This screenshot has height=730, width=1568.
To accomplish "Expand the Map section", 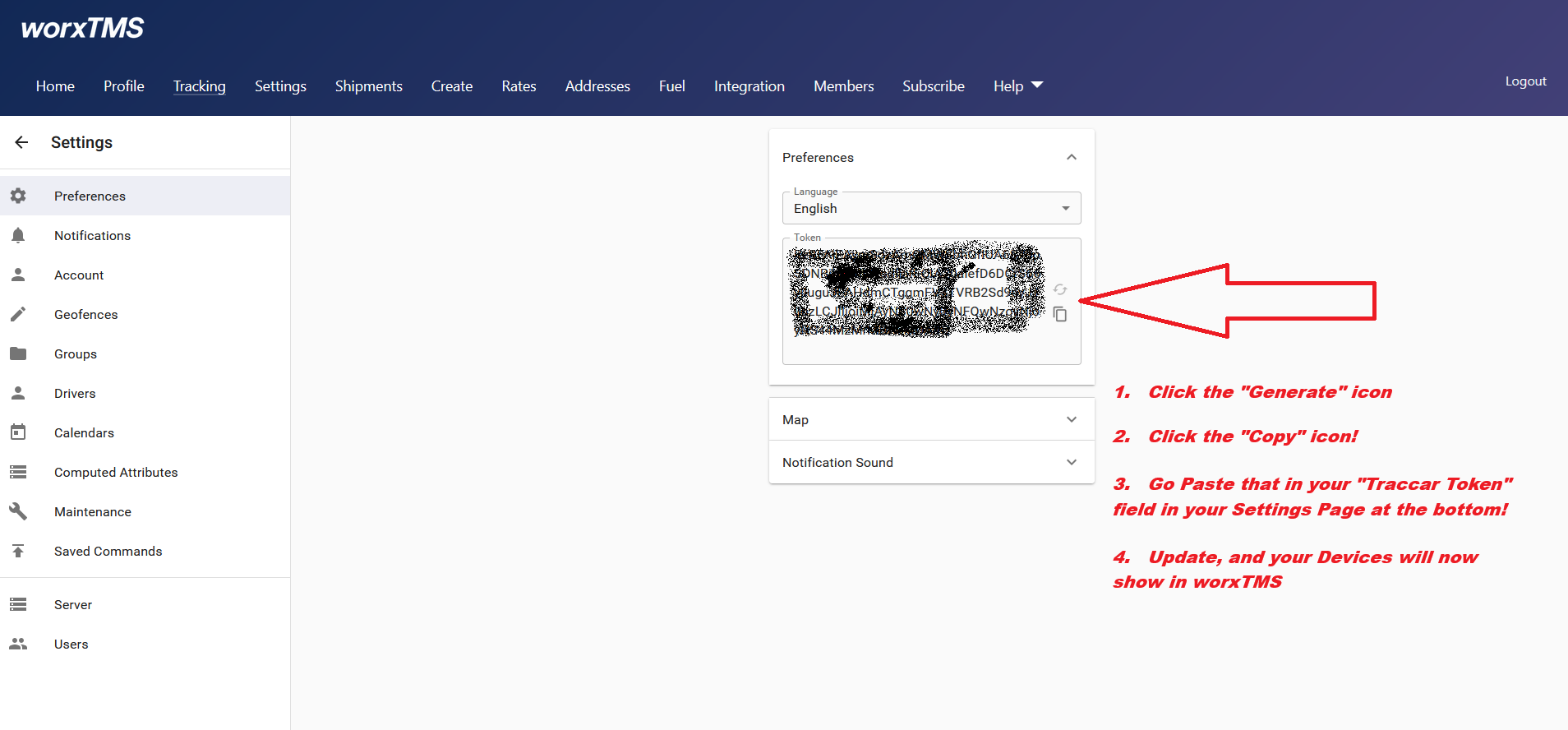I will 931,419.
